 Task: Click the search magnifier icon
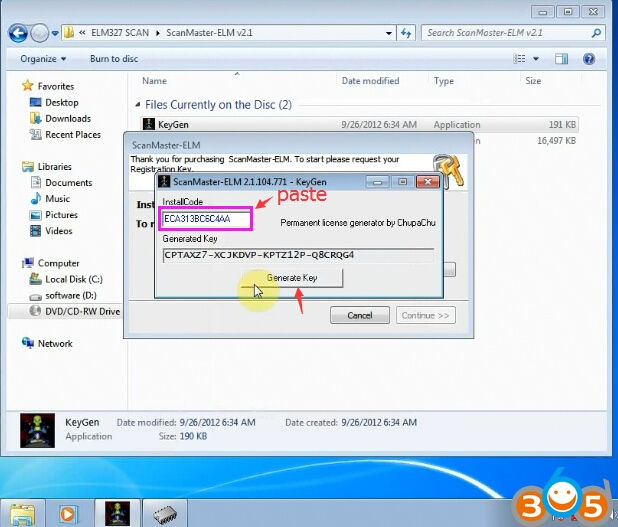pyautogui.click(x=596, y=33)
